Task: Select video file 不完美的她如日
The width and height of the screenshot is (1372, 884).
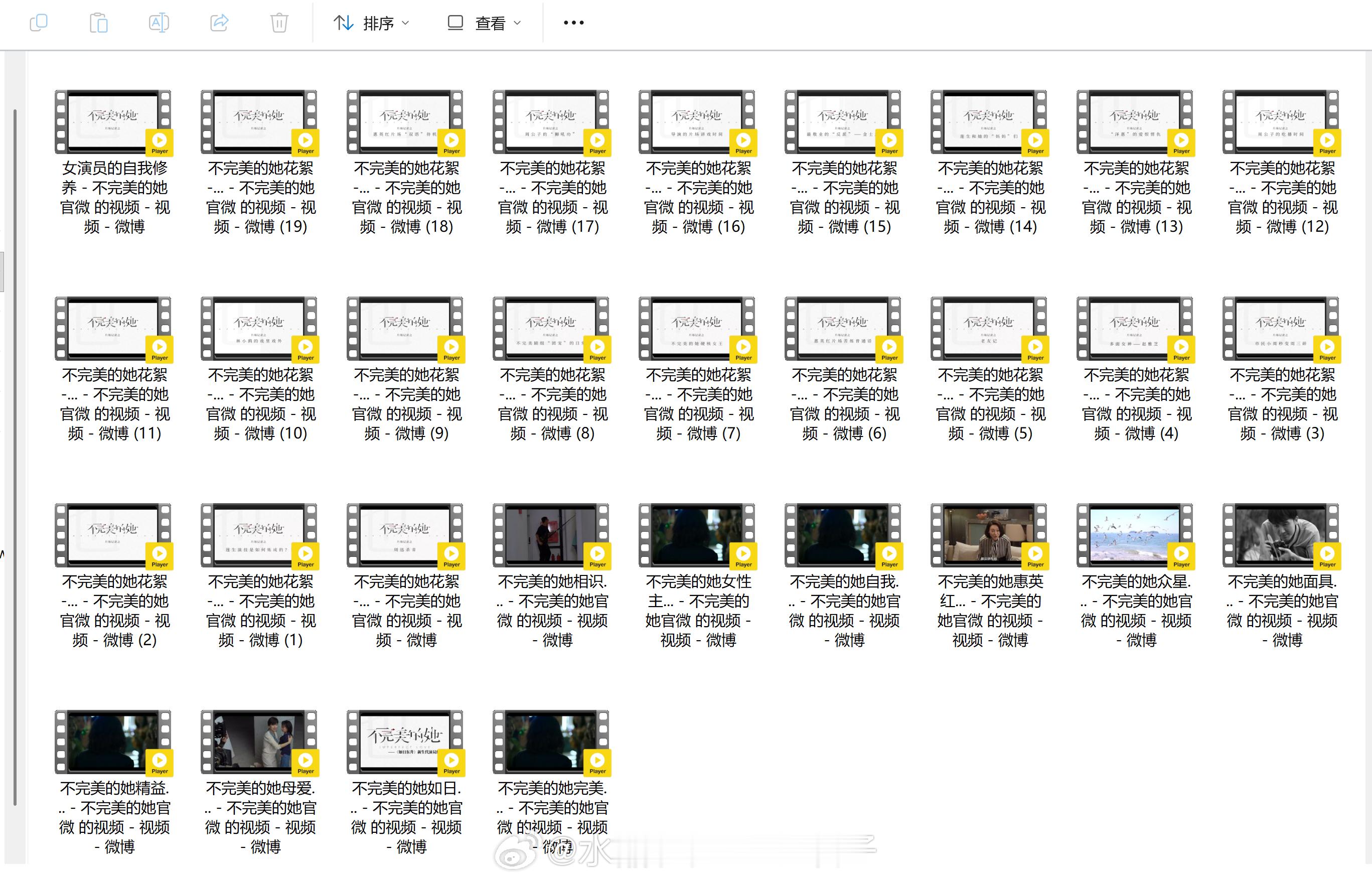Action: [405, 783]
